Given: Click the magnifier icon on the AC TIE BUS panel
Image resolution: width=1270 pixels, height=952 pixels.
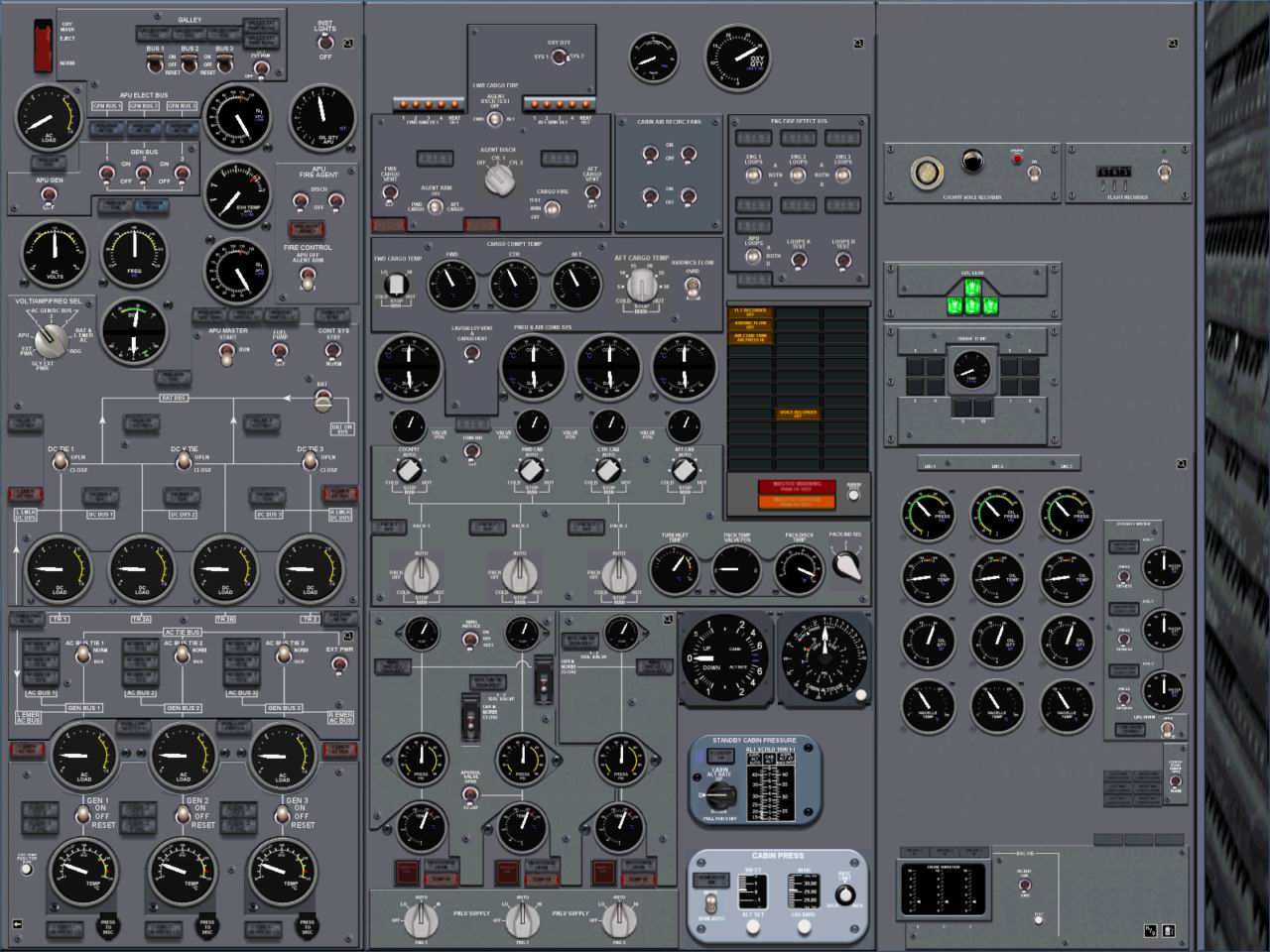Looking at the screenshot, I should [x=348, y=637].
